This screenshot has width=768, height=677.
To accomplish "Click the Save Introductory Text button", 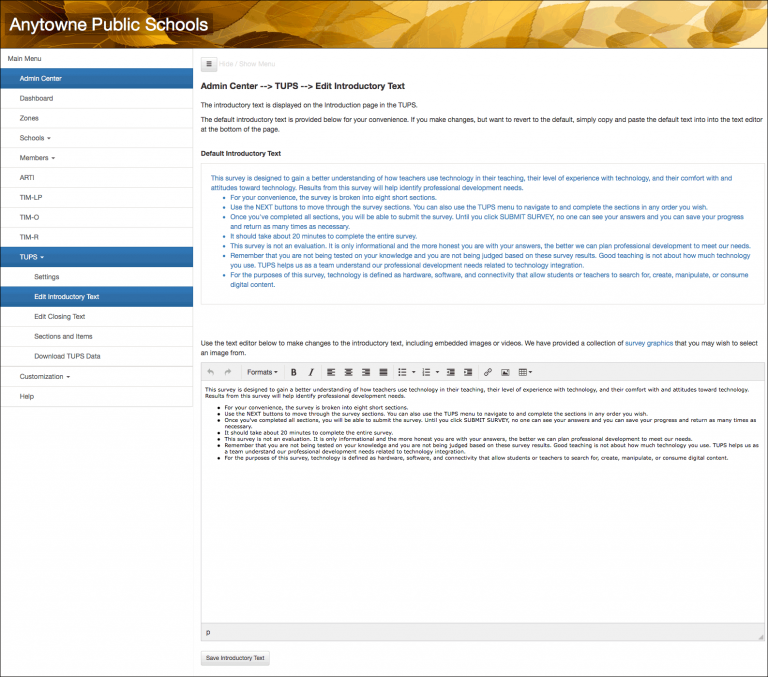I will tap(235, 658).
